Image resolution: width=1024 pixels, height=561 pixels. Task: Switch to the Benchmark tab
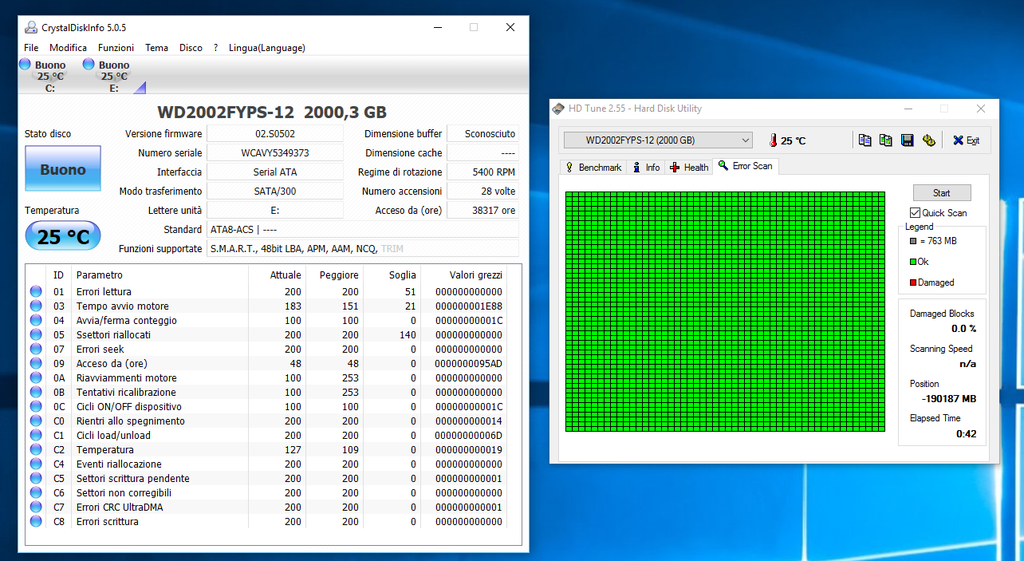coord(593,167)
